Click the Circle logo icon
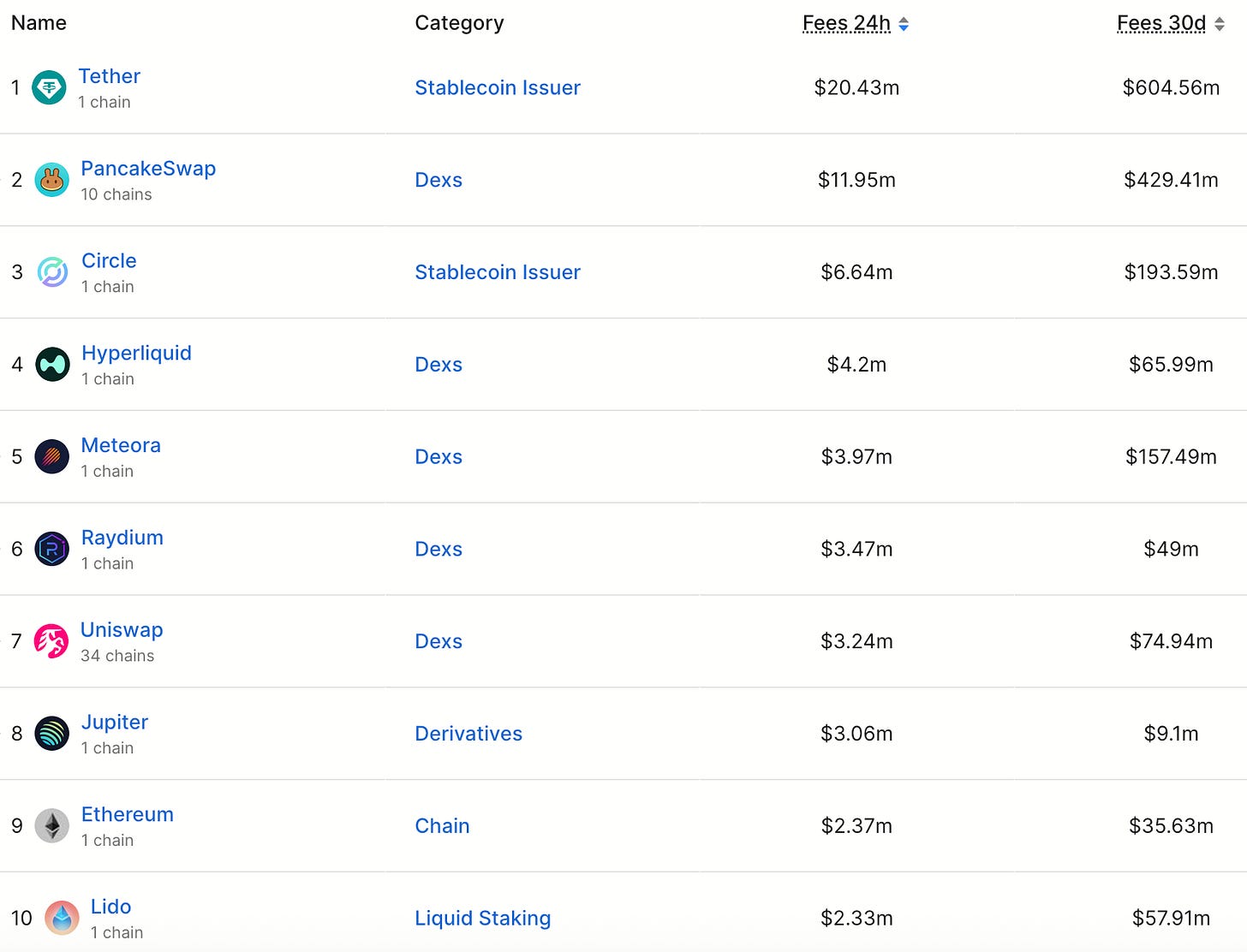 click(x=52, y=272)
